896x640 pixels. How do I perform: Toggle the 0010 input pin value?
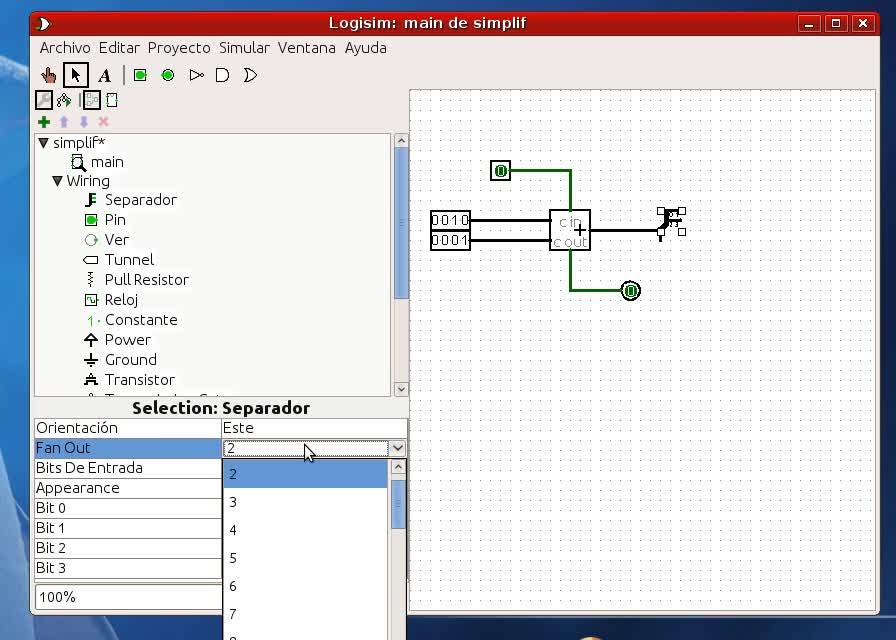[x=450, y=220]
